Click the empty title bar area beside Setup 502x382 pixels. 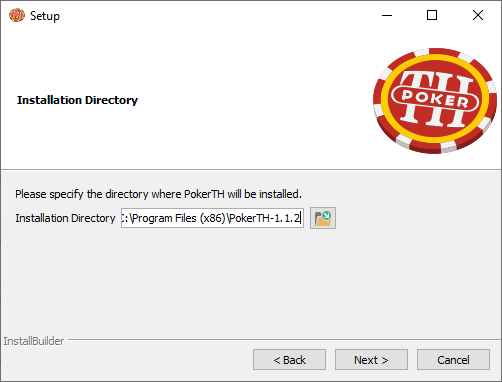click(217, 15)
